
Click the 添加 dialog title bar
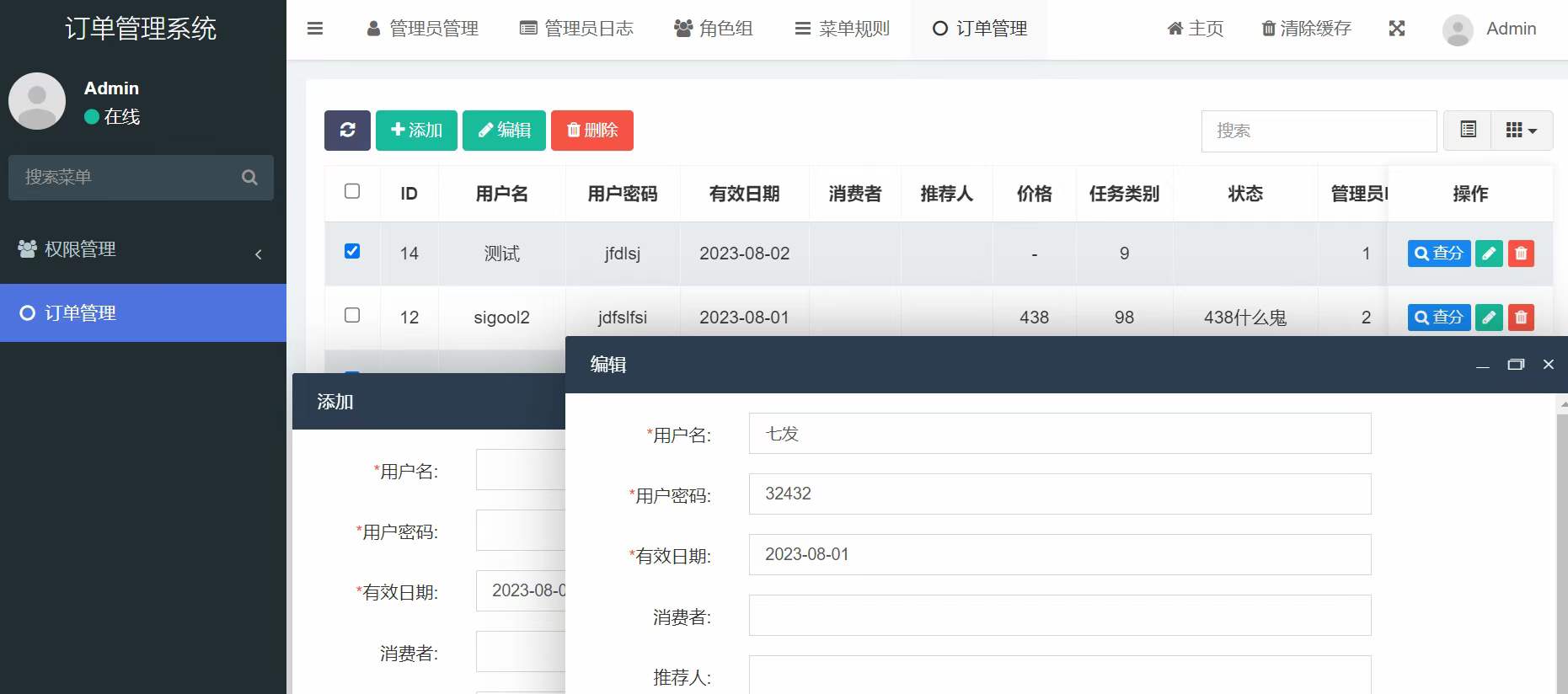(429, 402)
